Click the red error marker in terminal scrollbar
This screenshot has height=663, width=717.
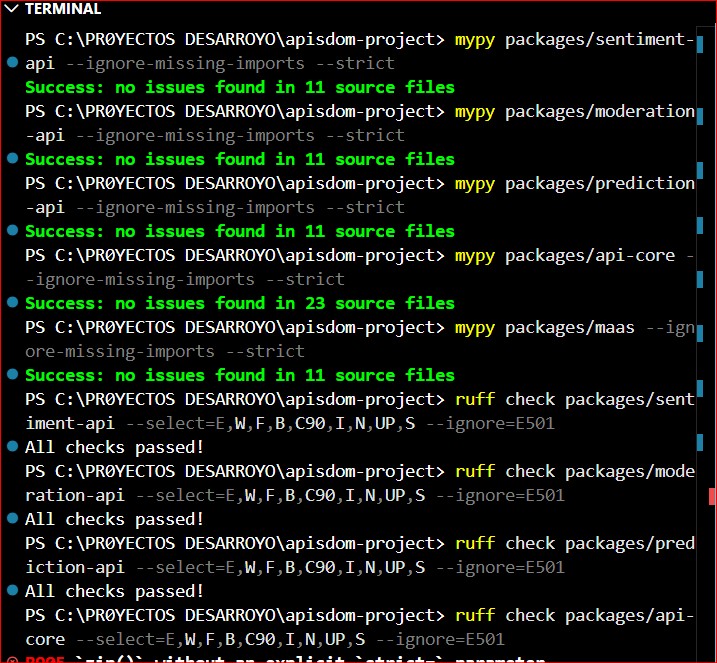(x=712, y=496)
